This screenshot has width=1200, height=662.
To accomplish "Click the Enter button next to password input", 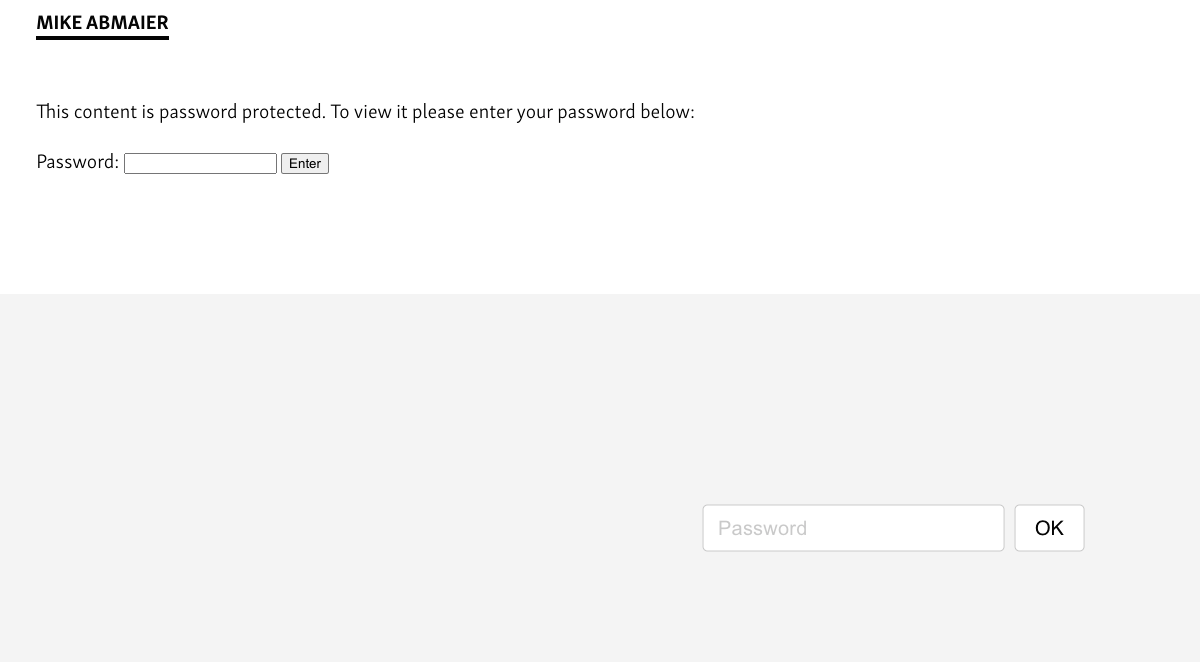I will pos(305,163).
